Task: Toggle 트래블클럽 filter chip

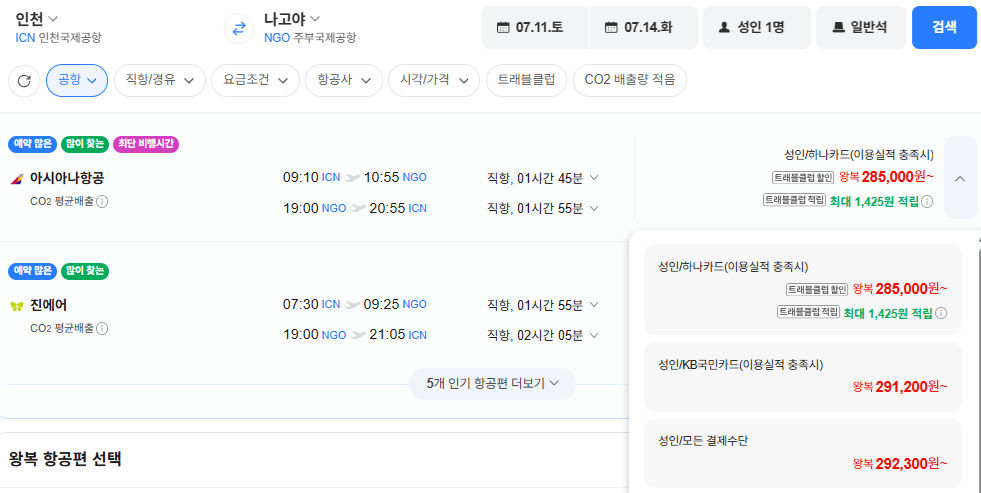Action: (526, 81)
